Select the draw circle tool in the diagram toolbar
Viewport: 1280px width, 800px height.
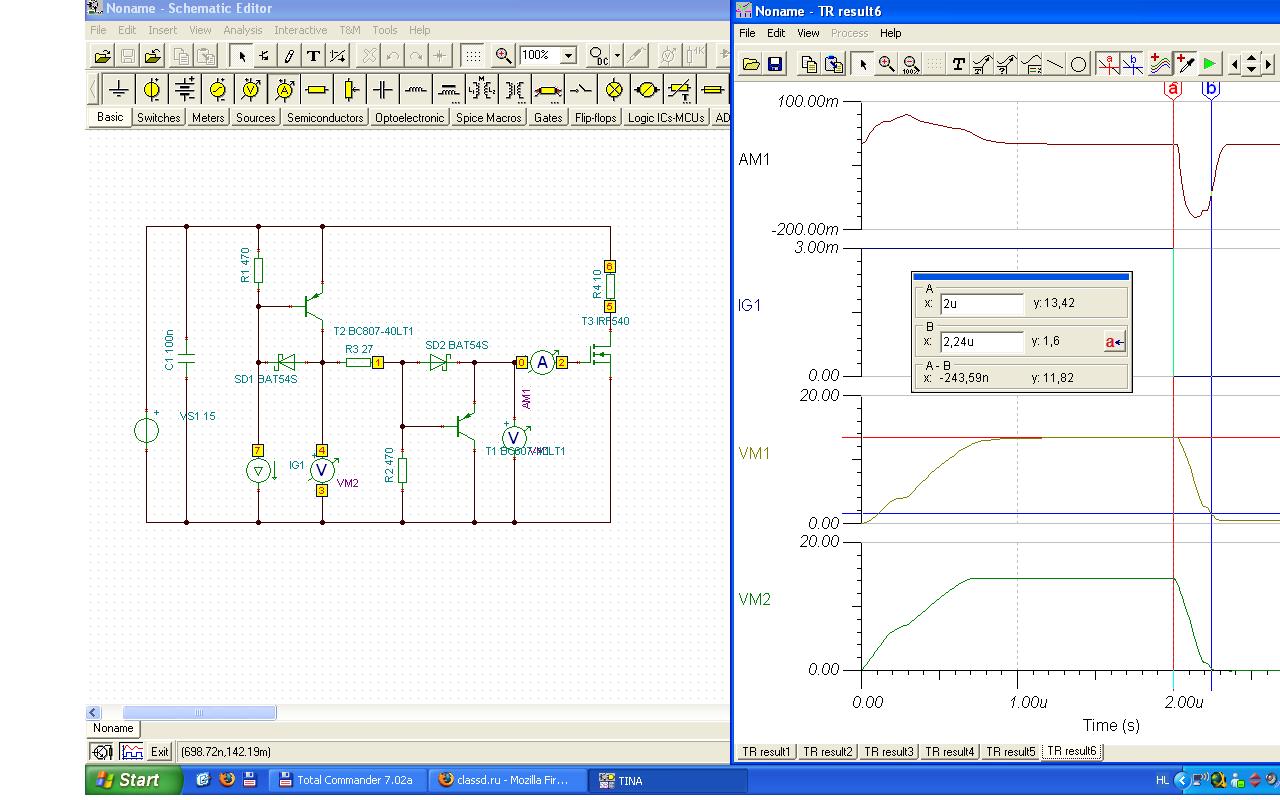click(1079, 65)
